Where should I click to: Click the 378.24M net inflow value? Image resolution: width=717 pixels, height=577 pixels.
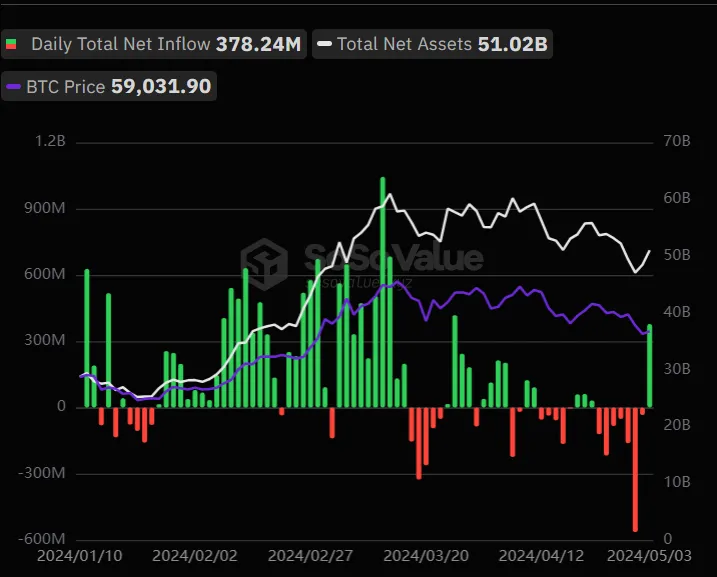[x=258, y=44]
